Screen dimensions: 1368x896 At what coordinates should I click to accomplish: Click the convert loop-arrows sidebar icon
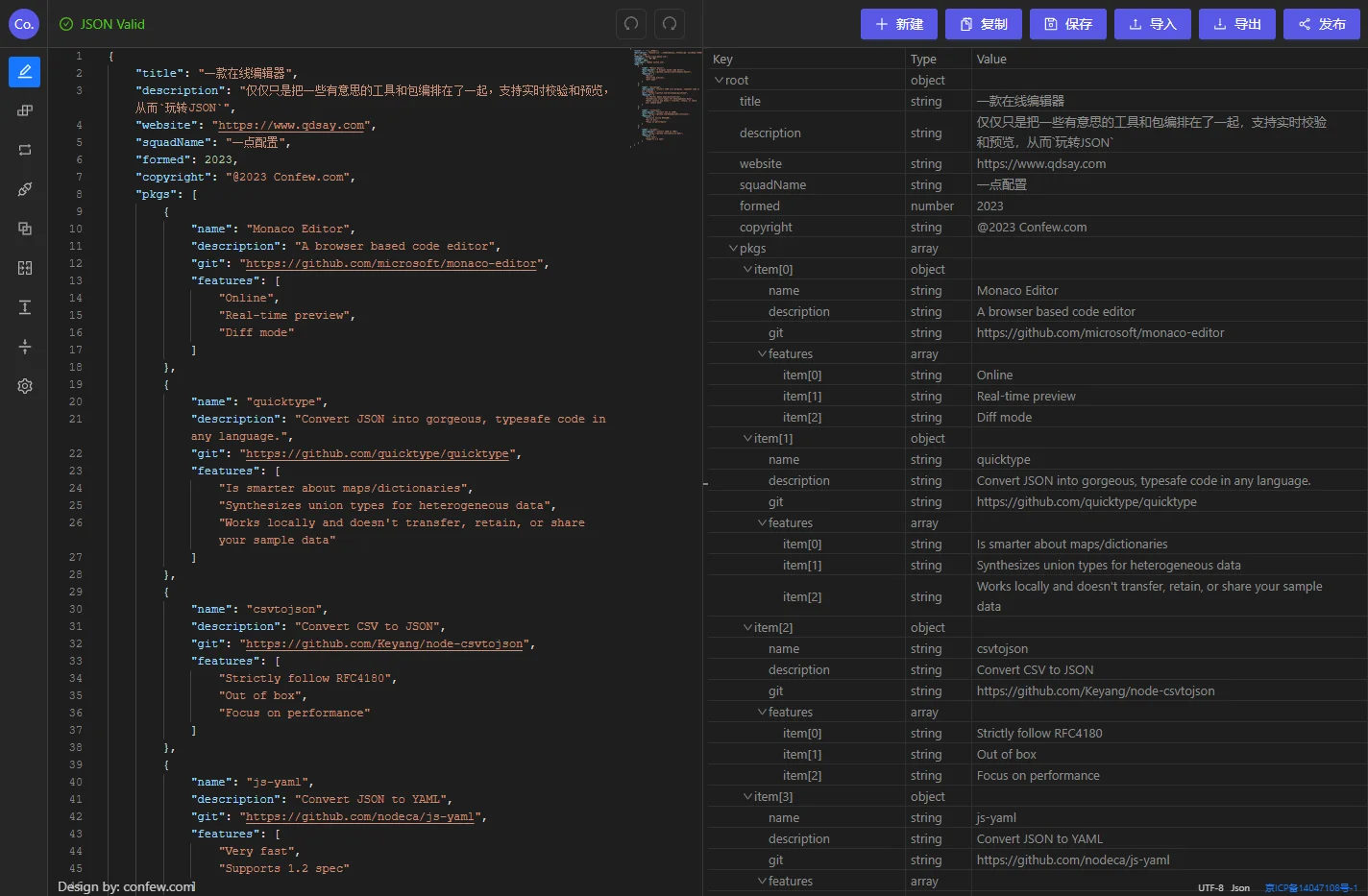pyautogui.click(x=25, y=150)
